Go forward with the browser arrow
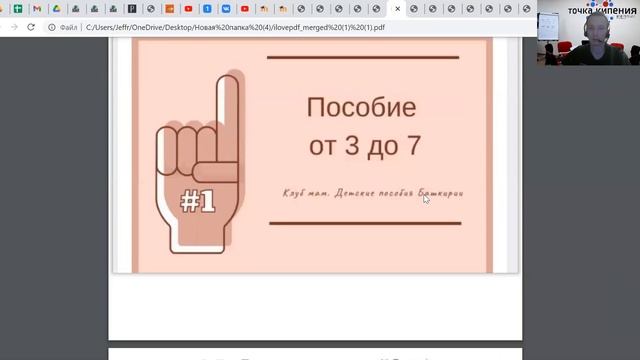The image size is (640, 360). (x=14, y=27)
